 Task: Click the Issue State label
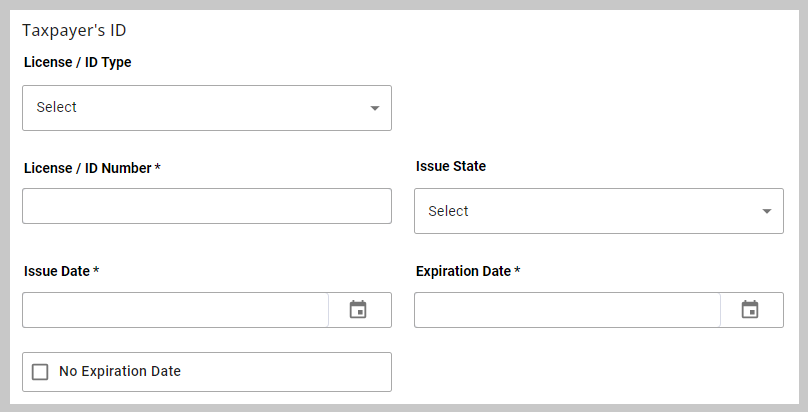[451, 166]
